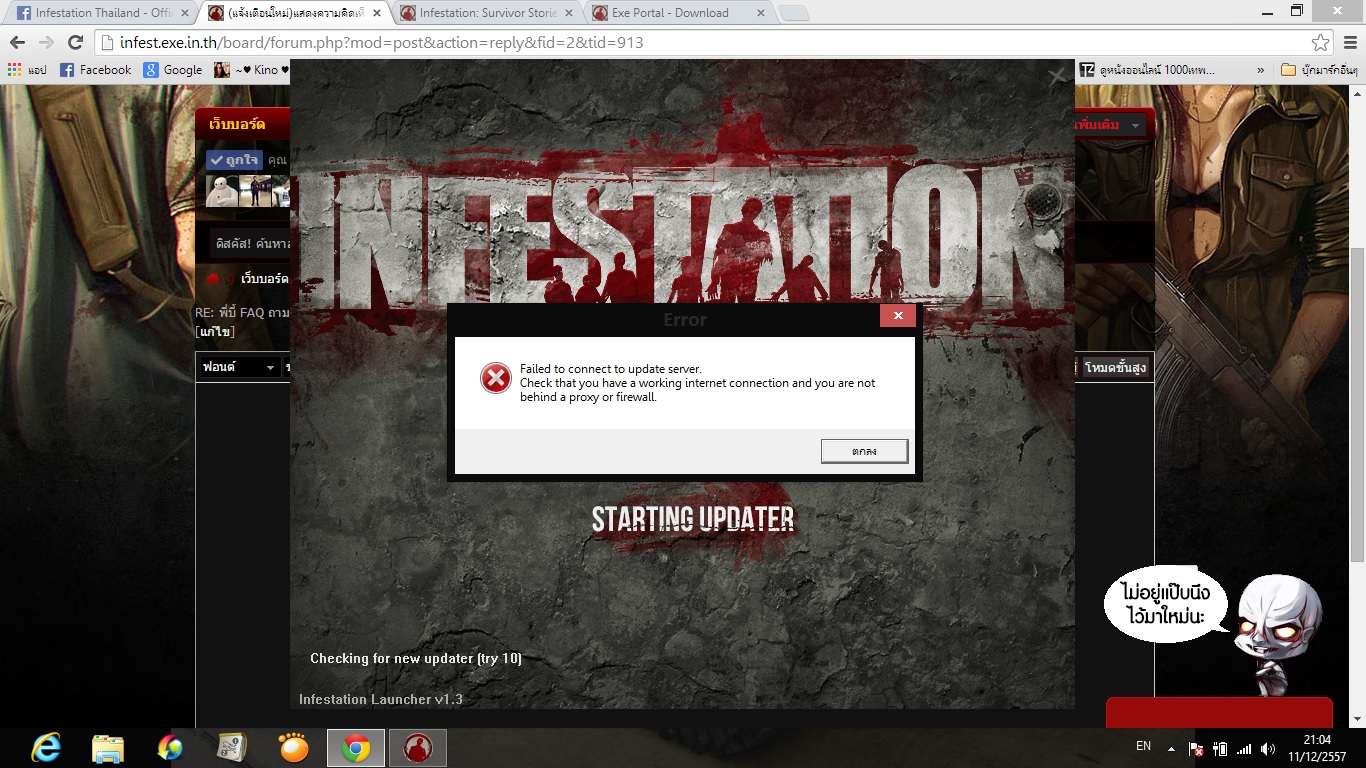Viewport: 1366px width, 768px height.
Task: Bookmark this page with the star icon
Action: [x=1320, y=43]
